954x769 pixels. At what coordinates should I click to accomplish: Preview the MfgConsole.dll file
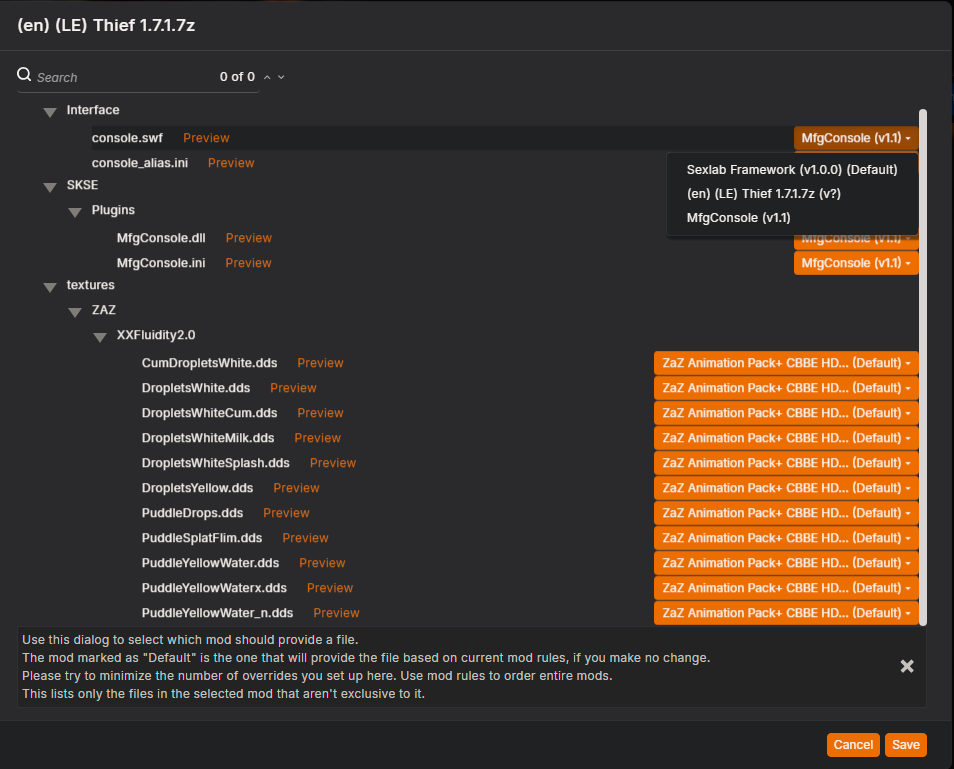[x=249, y=238]
